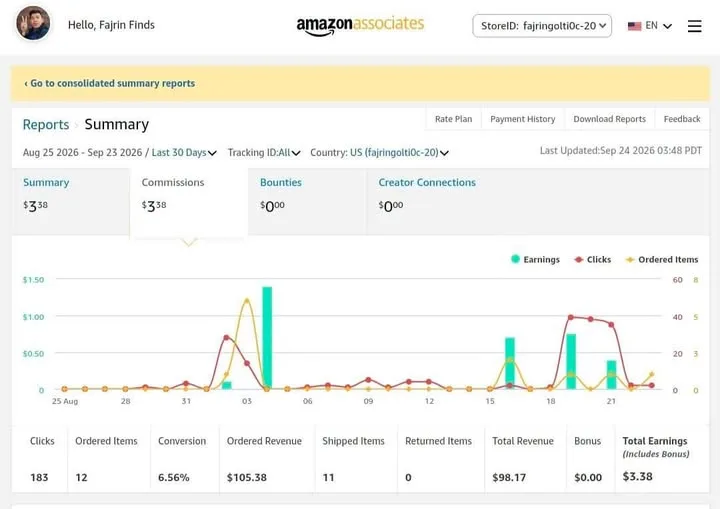This screenshot has height=509, width=720.
Task: Toggle the Clicks legend series
Action: pyautogui.click(x=592, y=260)
